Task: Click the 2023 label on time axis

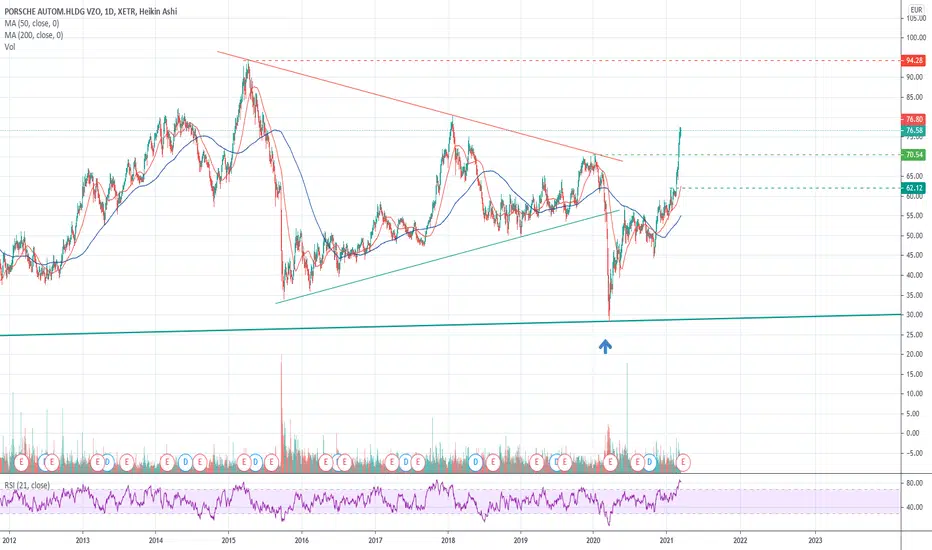Action: click(816, 540)
